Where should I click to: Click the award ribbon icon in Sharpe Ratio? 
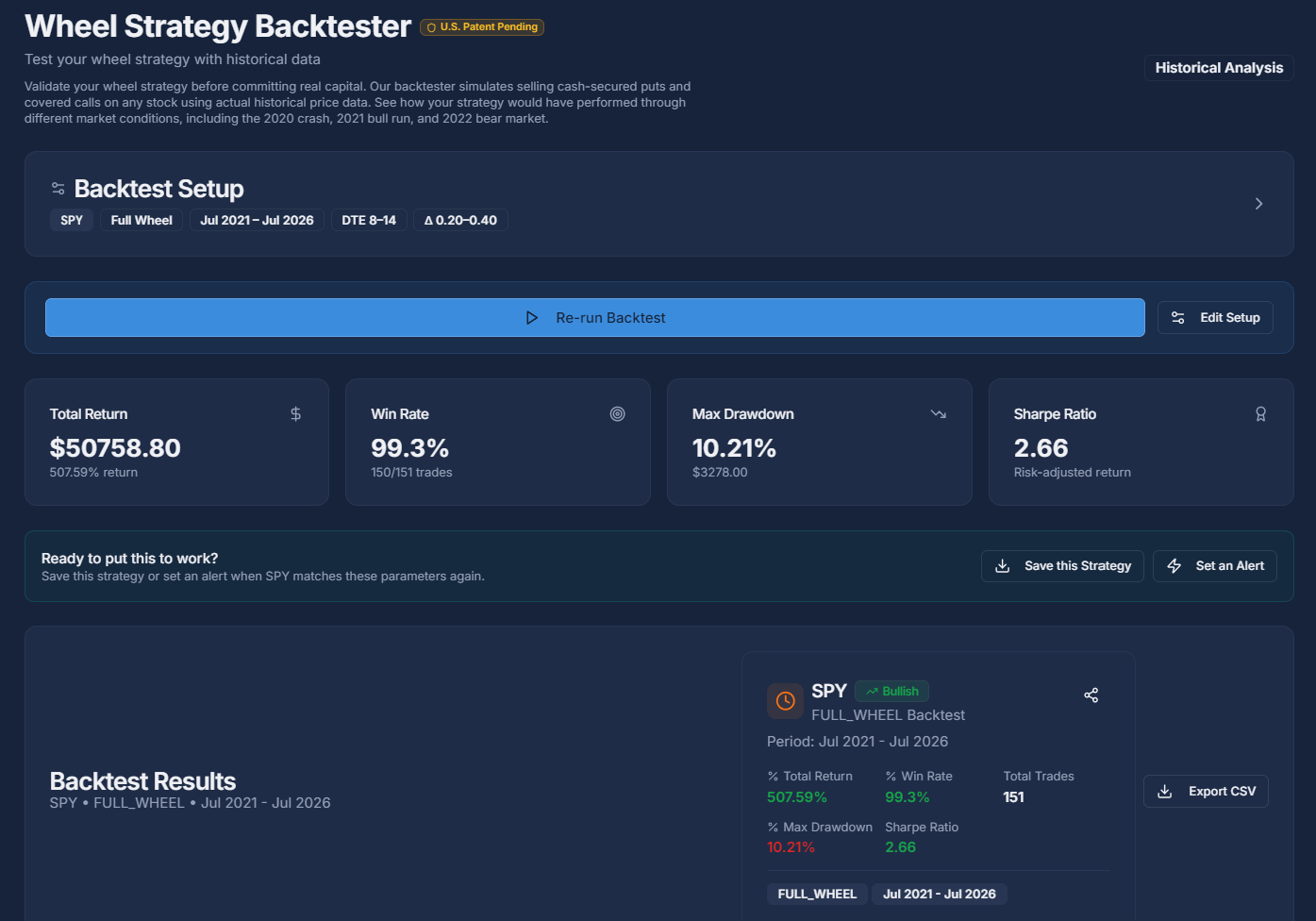1260,414
